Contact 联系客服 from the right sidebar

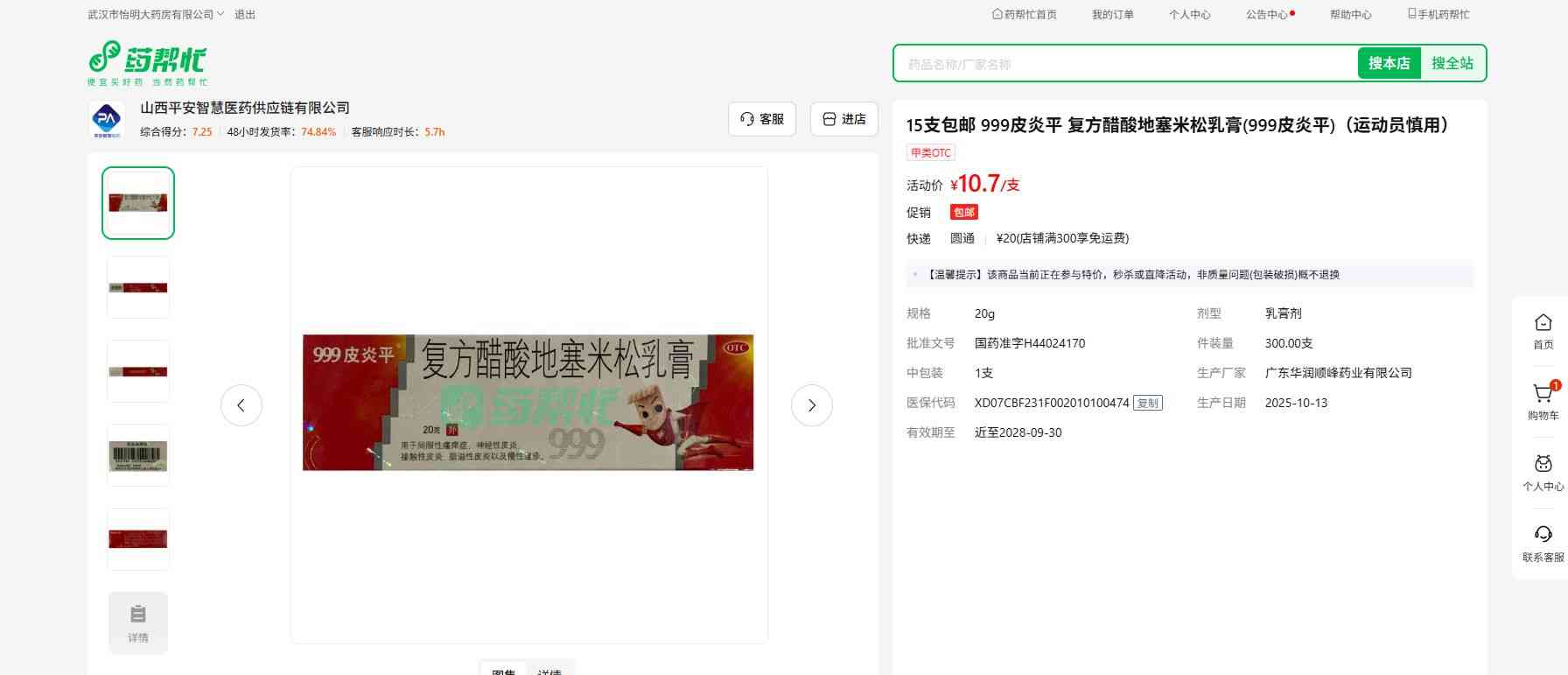click(x=1543, y=543)
